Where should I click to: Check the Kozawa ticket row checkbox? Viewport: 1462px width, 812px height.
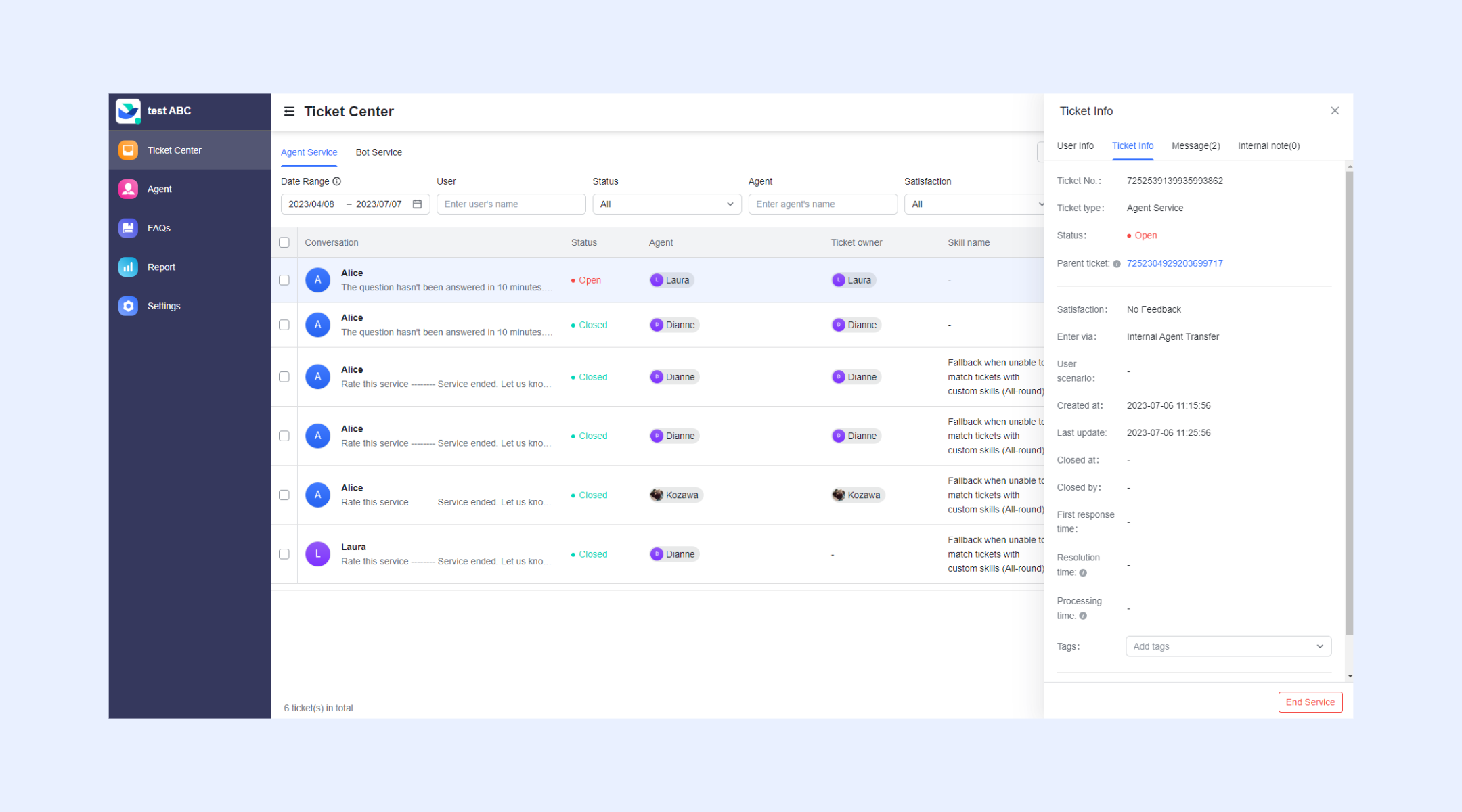click(284, 495)
